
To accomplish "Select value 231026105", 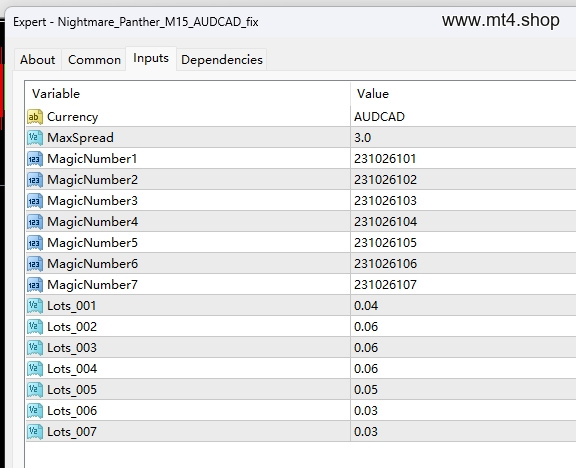I will coord(385,242).
